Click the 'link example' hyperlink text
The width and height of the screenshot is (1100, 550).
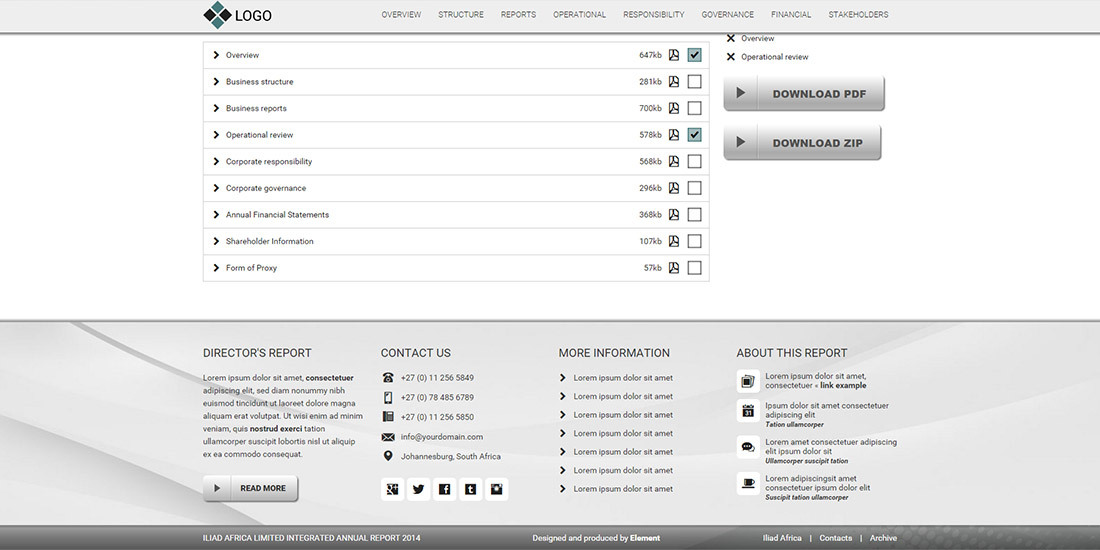coord(843,386)
